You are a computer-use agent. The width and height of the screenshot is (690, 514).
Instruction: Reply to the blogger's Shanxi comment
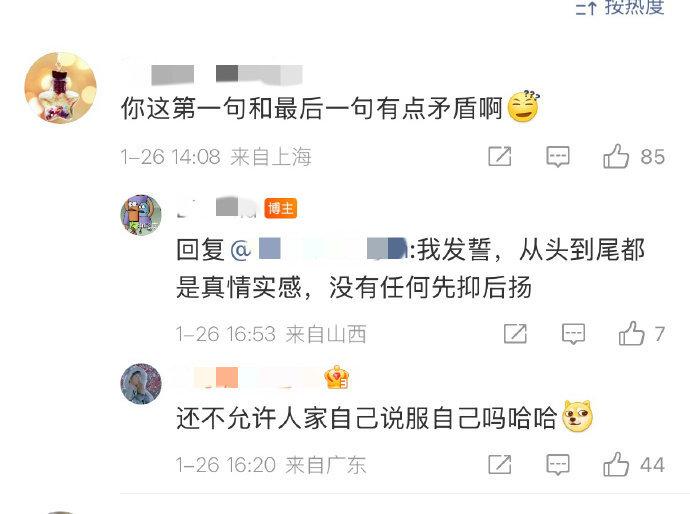tap(573, 334)
